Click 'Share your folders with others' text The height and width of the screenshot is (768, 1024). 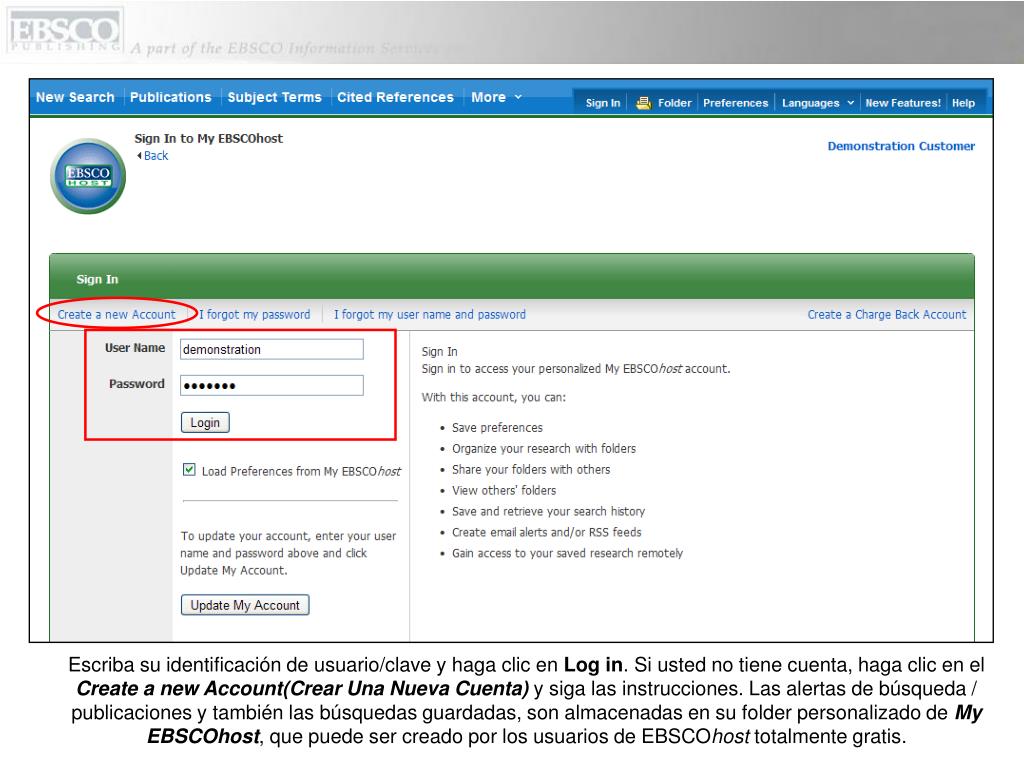(531, 470)
